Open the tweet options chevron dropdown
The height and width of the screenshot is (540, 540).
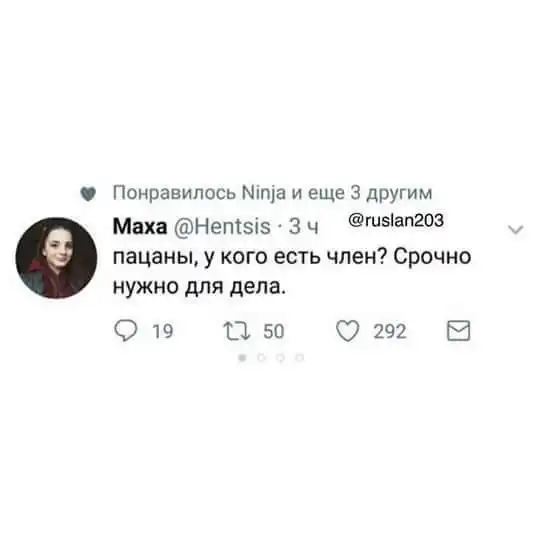pyautogui.click(x=516, y=229)
